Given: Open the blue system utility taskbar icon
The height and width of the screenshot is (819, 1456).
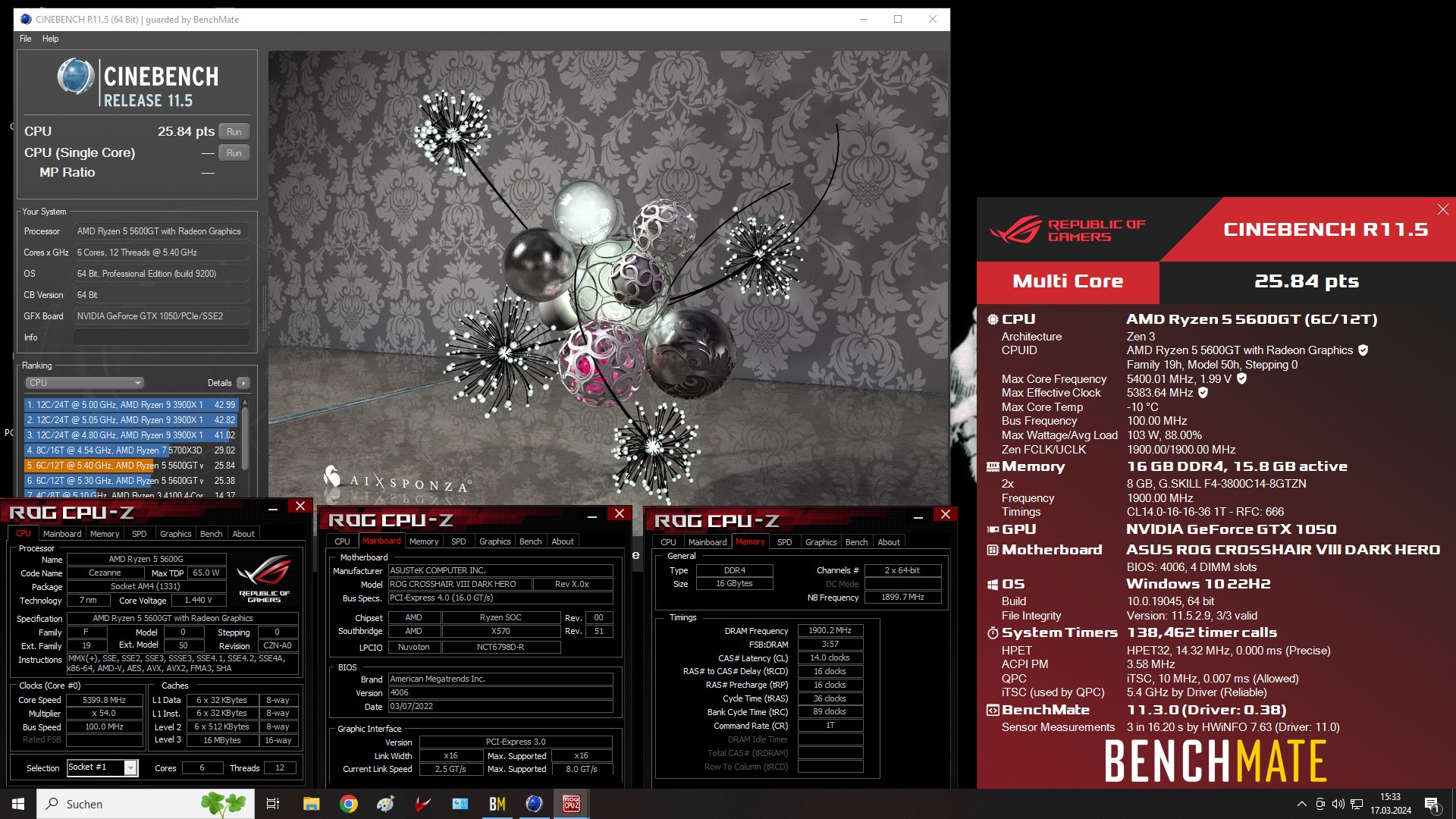Looking at the screenshot, I should [x=460, y=804].
